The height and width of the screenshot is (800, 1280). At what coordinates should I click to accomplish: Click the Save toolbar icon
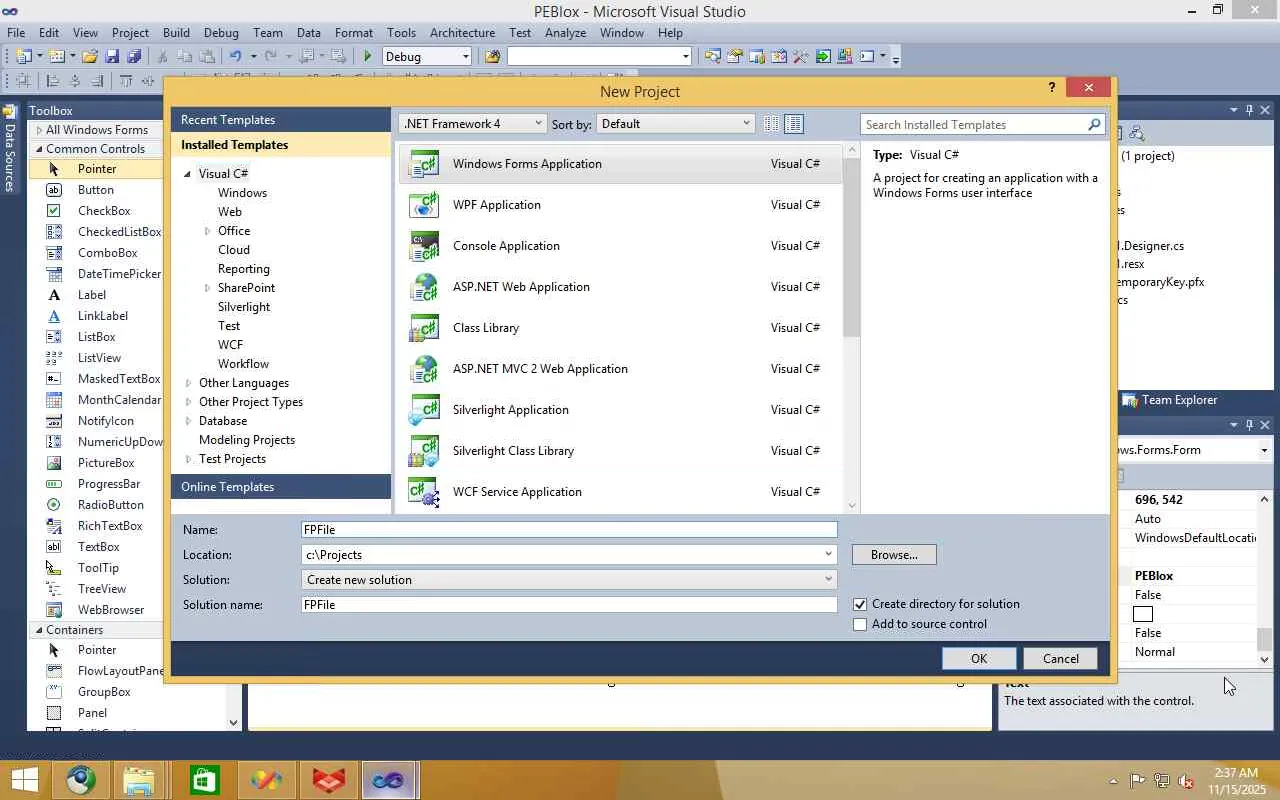pos(112,57)
